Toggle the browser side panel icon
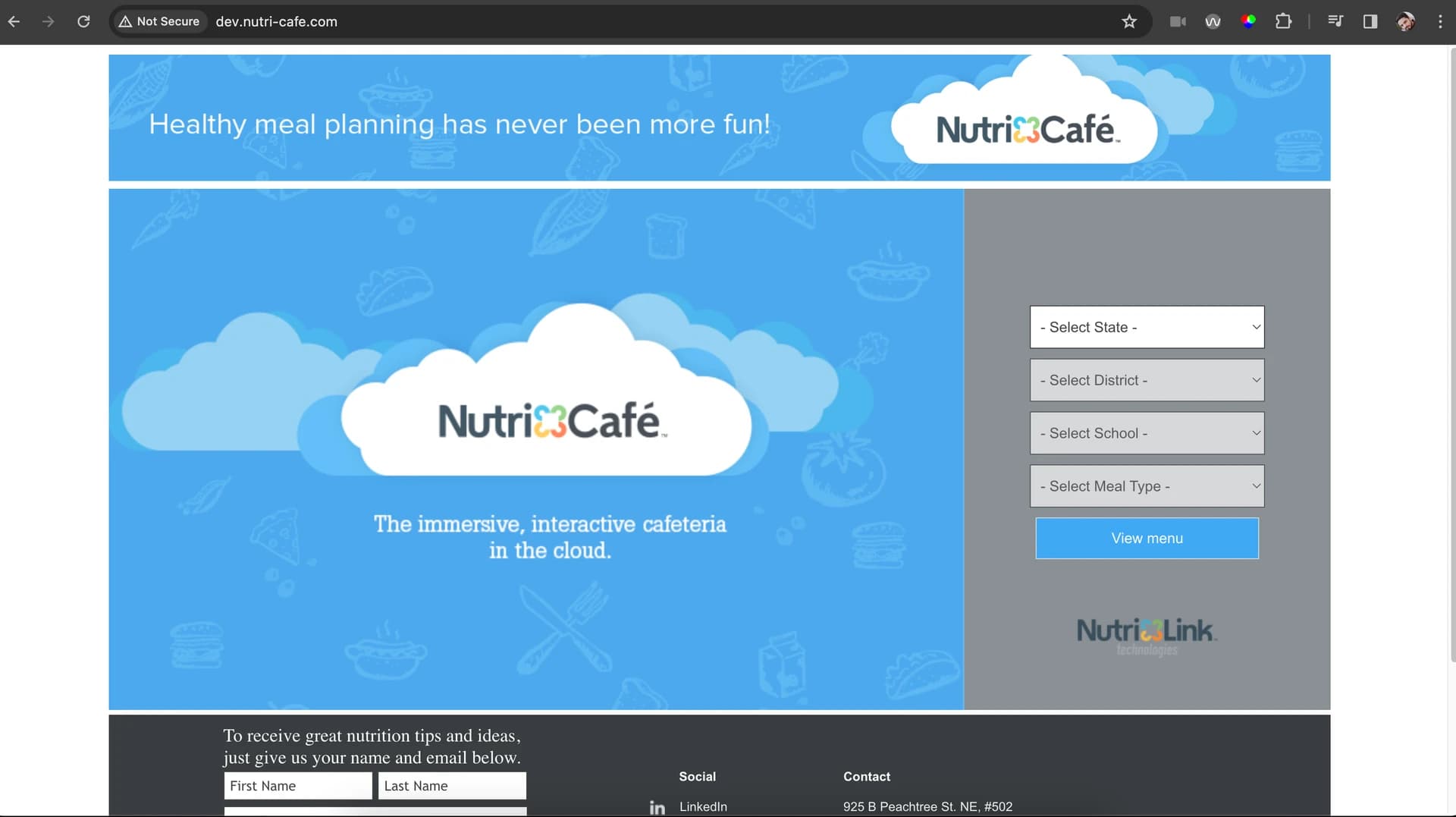 point(1370,21)
